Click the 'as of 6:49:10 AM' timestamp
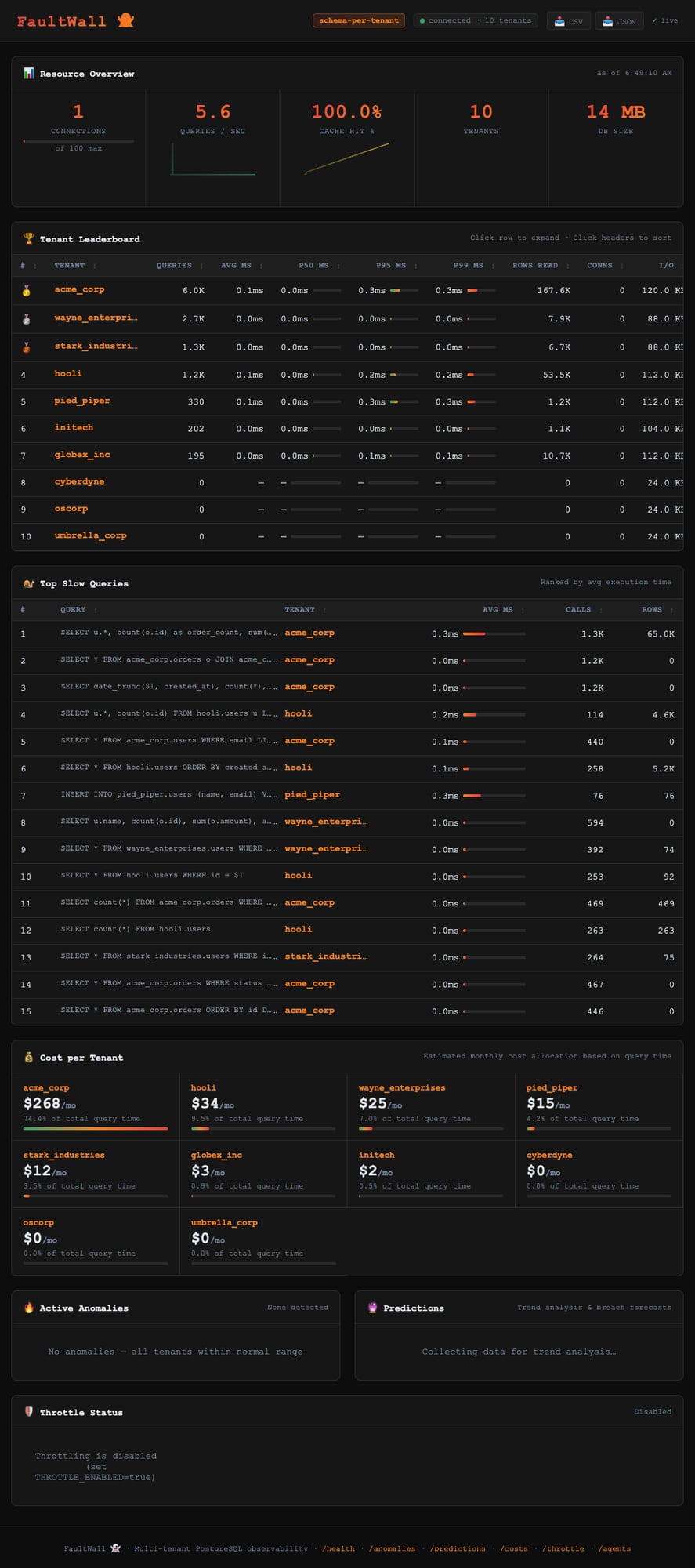Screen dimensions: 695x1568 coord(635,73)
